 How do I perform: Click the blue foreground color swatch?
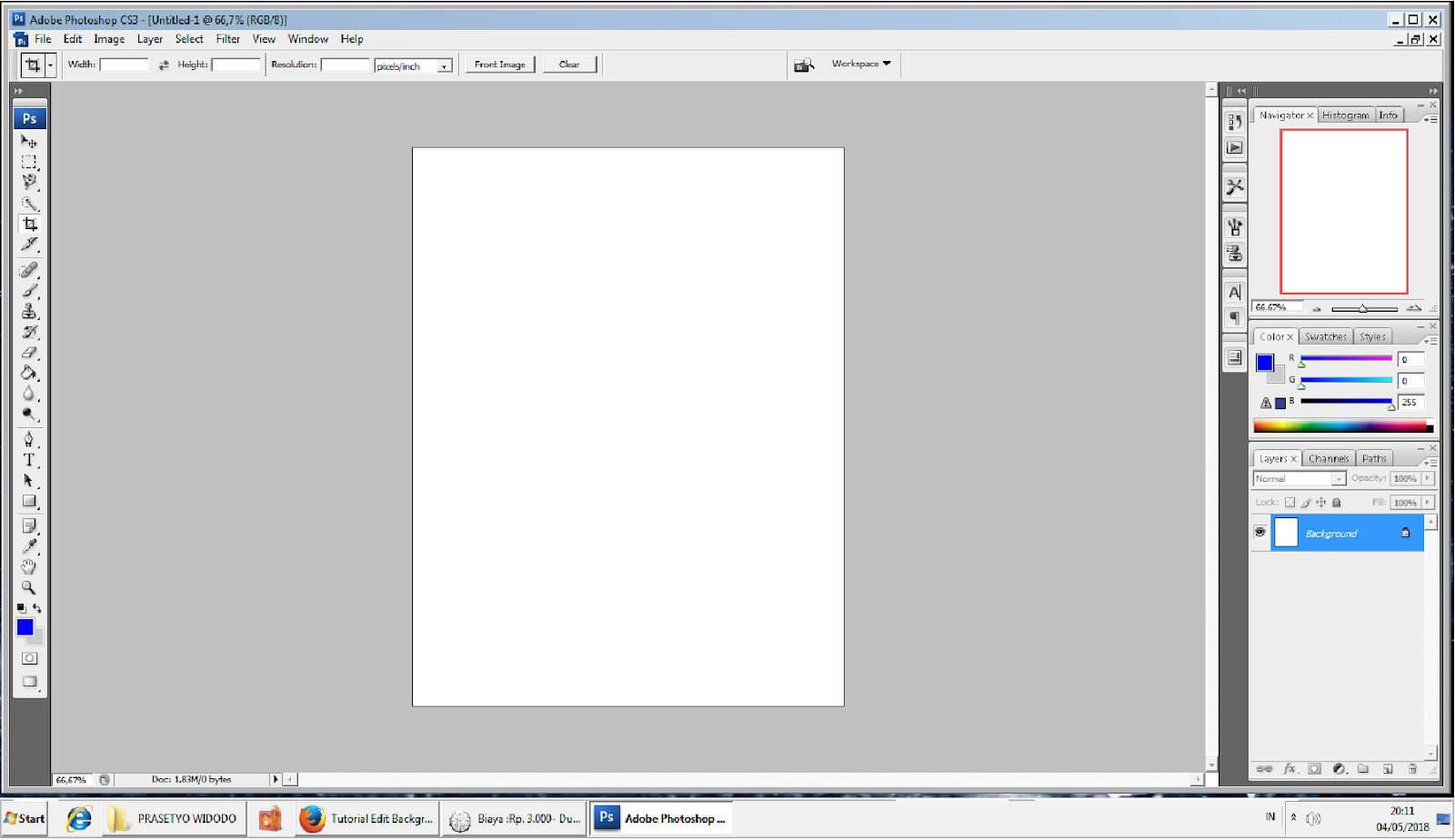point(25,627)
